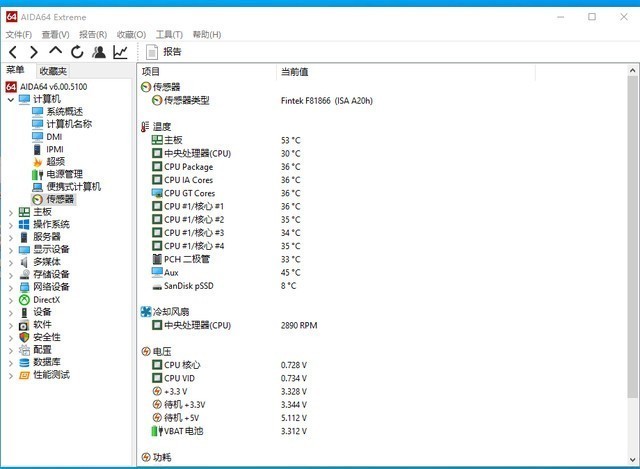Select the CPU #1/核心 #3 row
Screen dimensions: 640x469
tap(227, 233)
